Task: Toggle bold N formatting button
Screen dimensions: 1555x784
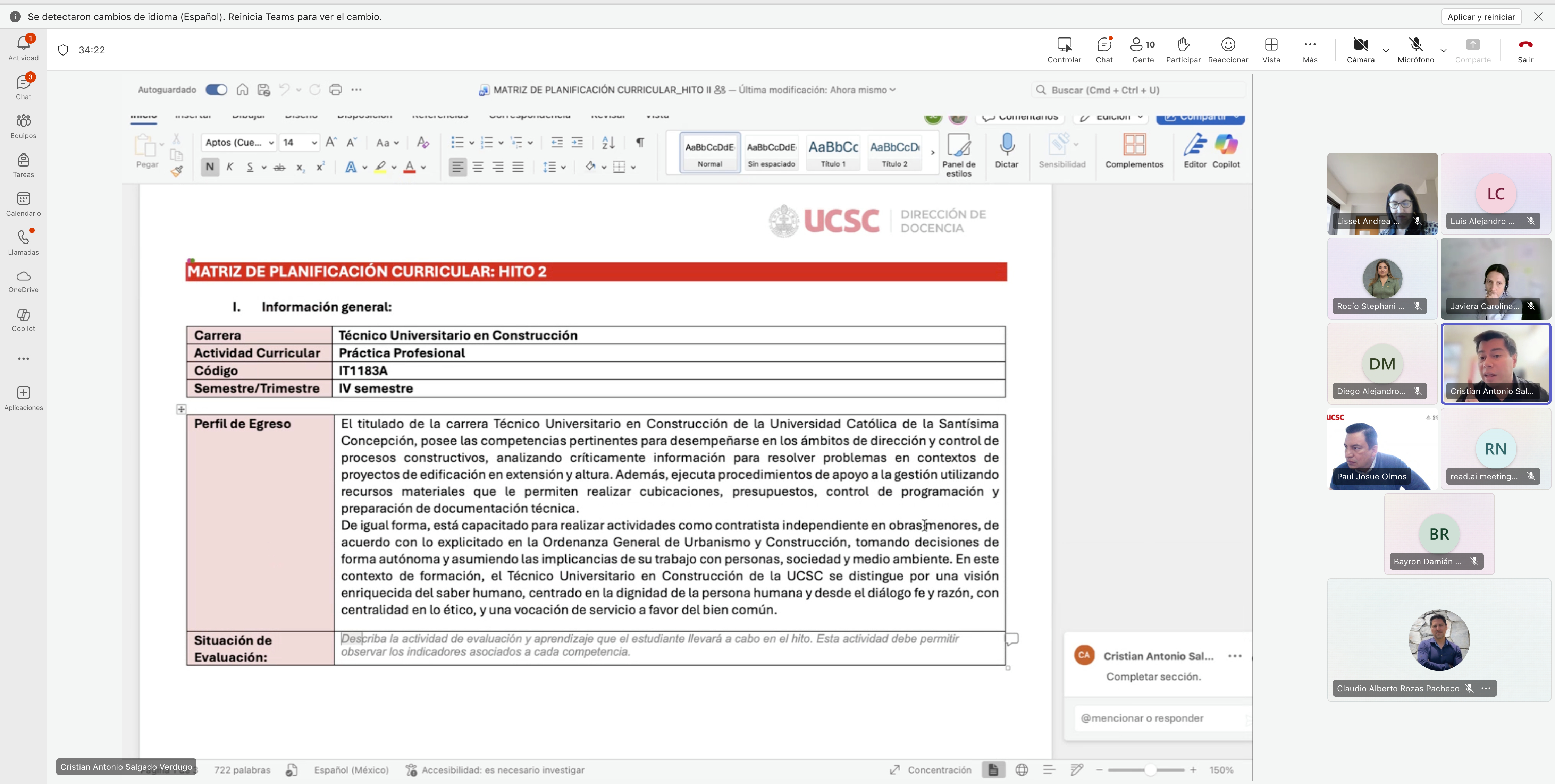Action: click(x=209, y=167)
